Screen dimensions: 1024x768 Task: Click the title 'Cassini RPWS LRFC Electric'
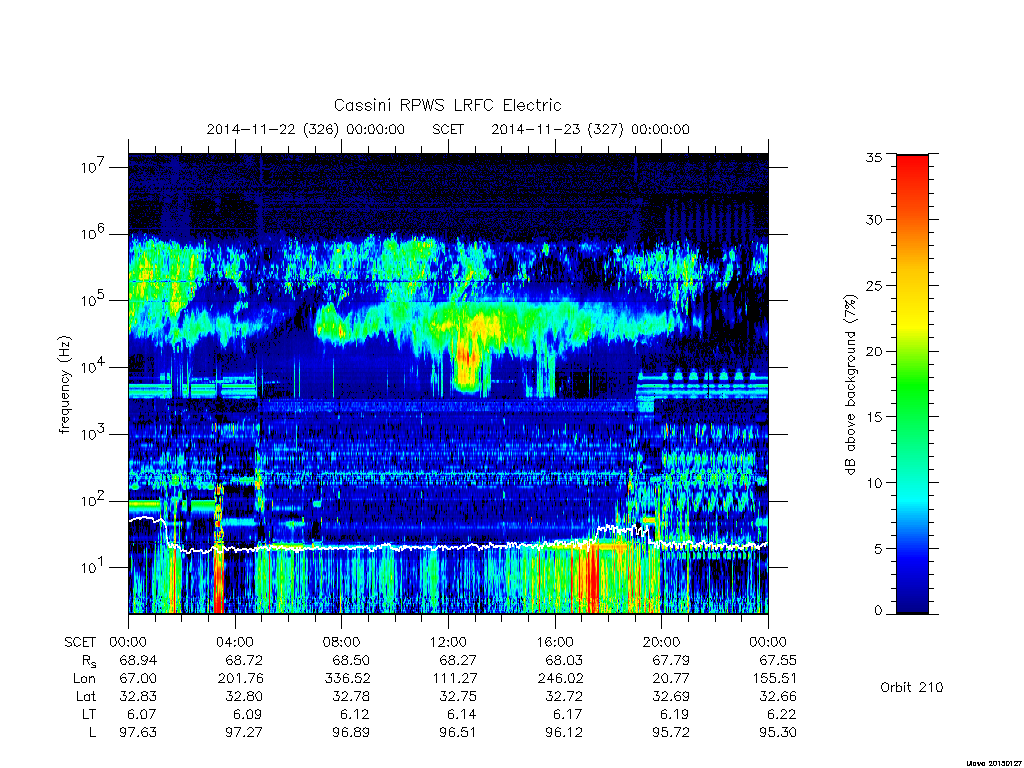tap(447, 105)
